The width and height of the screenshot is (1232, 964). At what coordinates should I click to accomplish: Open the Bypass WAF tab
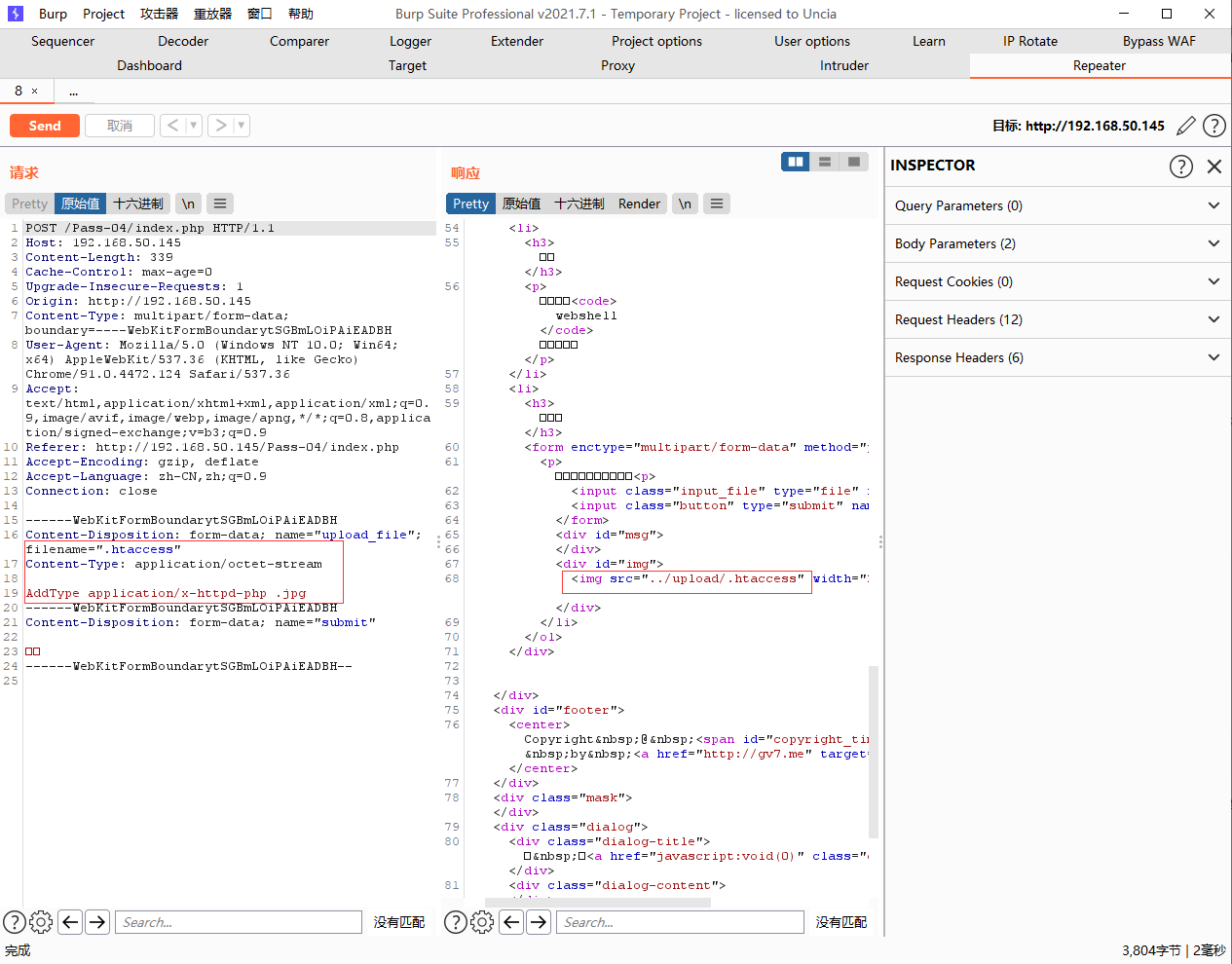(1159, 41)
